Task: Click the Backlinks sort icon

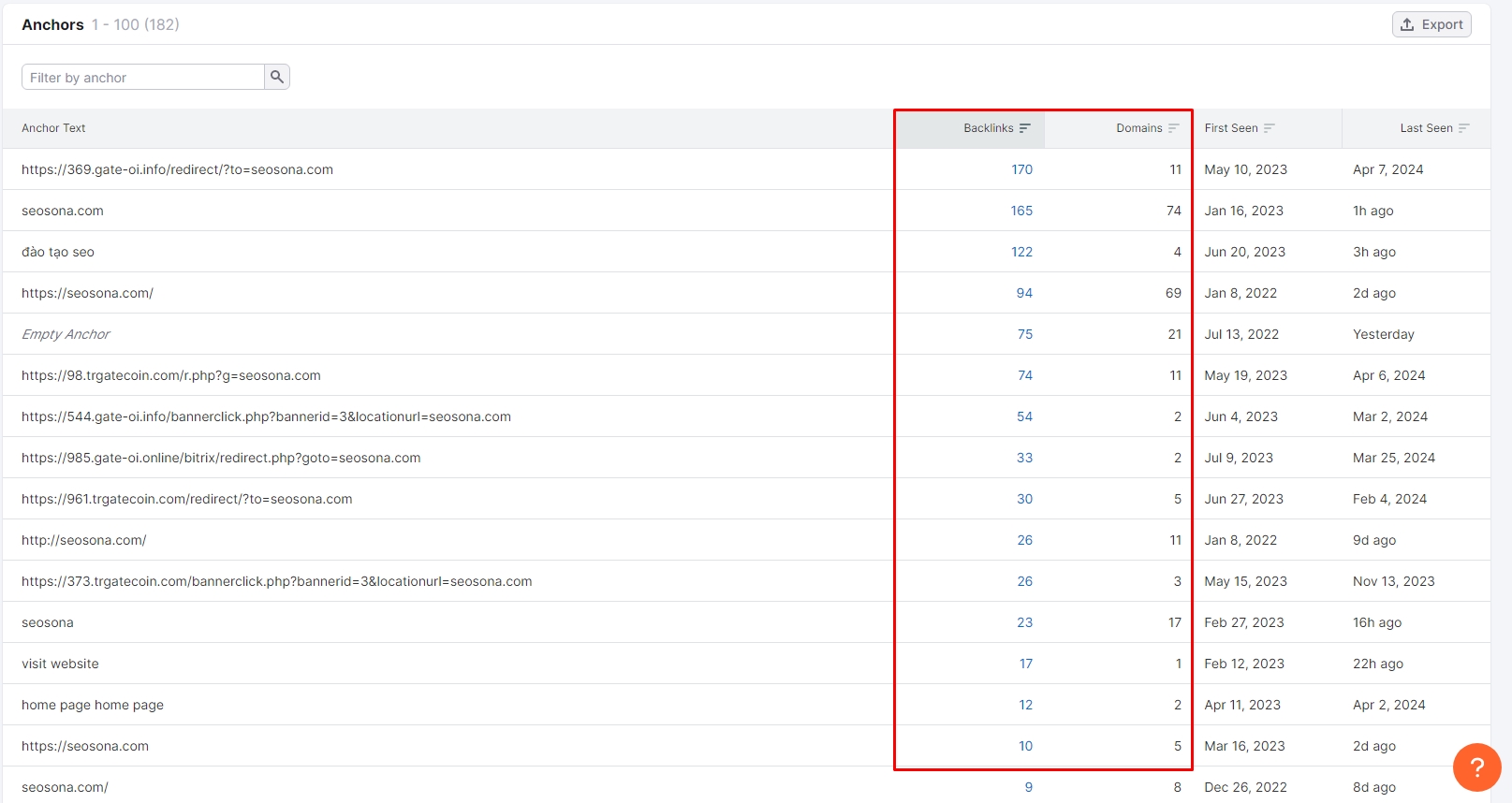Action: pos(1025,128)
